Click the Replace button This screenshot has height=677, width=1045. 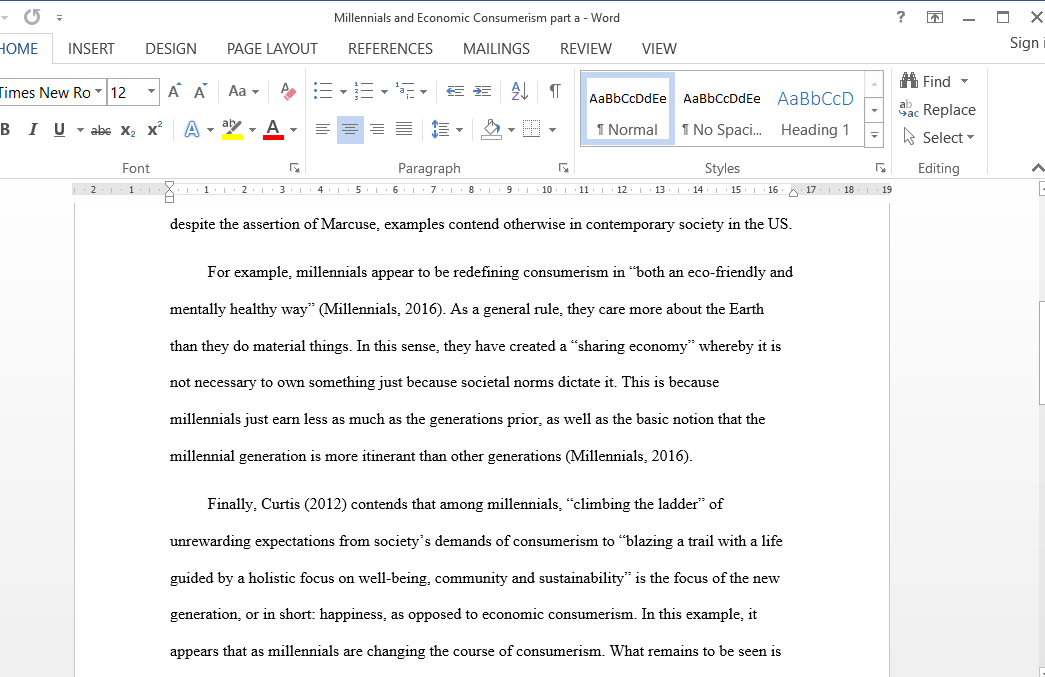click(x=937, y=109)
